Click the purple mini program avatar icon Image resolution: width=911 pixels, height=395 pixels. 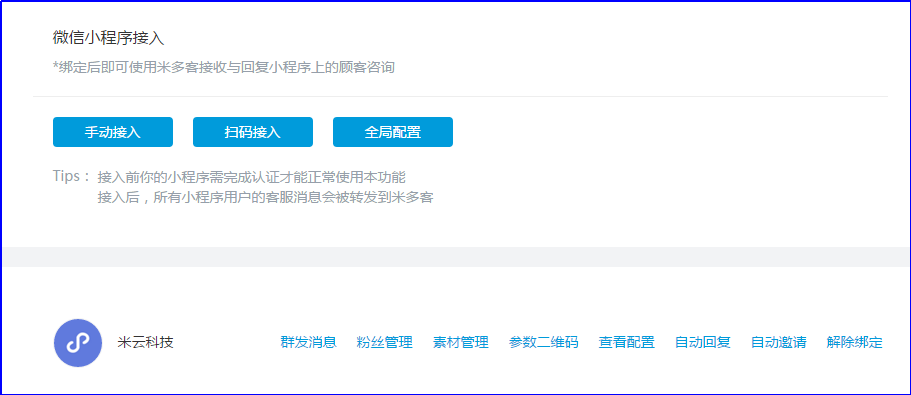[78, 343]
